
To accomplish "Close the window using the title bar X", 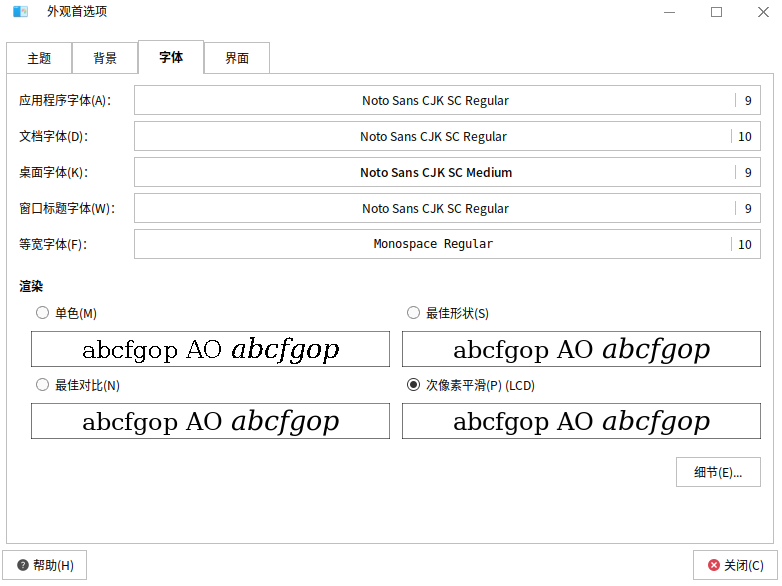I will pyautogui.click(x=762, y=12).
